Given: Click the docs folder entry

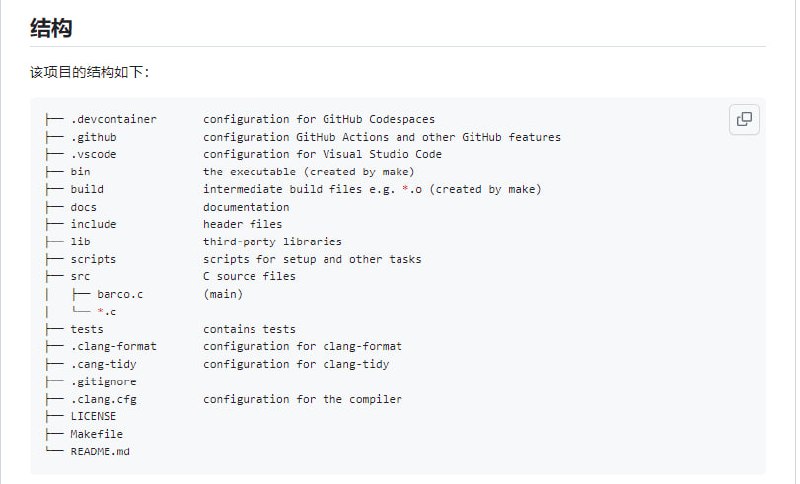Looking at the screenshot, I should tap(83, 207).
